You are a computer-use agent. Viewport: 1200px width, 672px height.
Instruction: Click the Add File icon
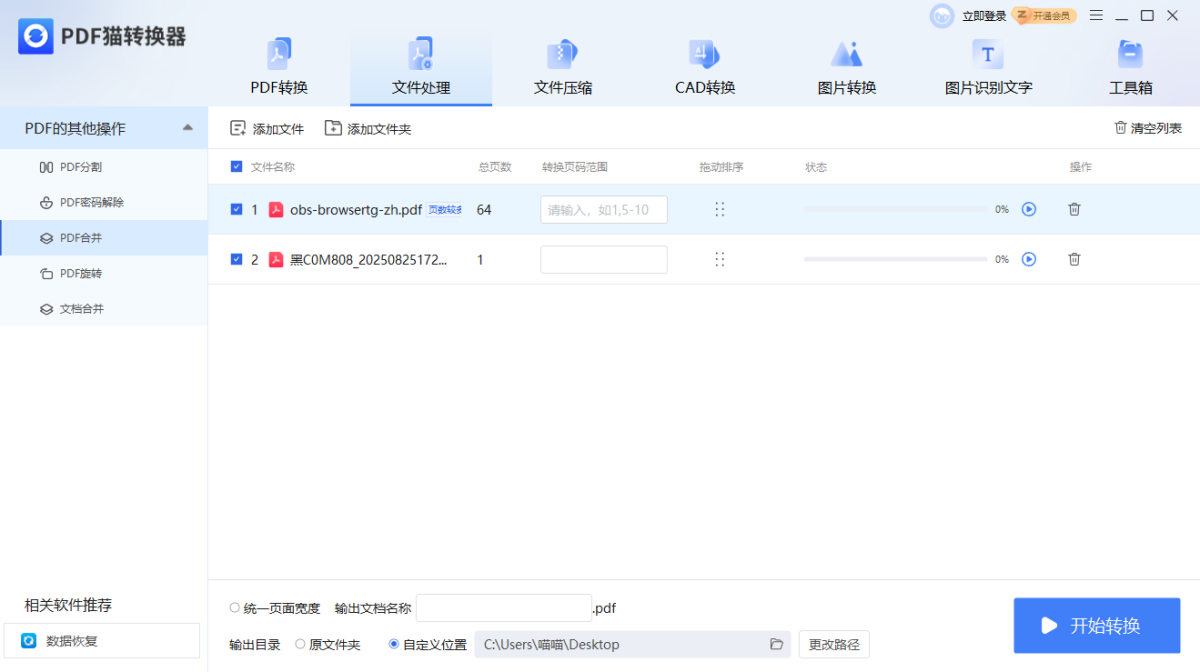(238, 128)
